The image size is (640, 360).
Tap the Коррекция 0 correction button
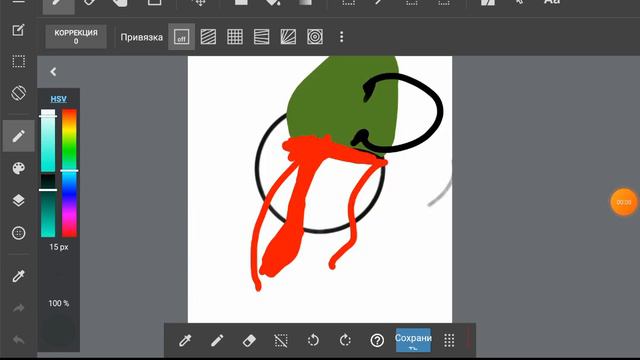[76, 37]
